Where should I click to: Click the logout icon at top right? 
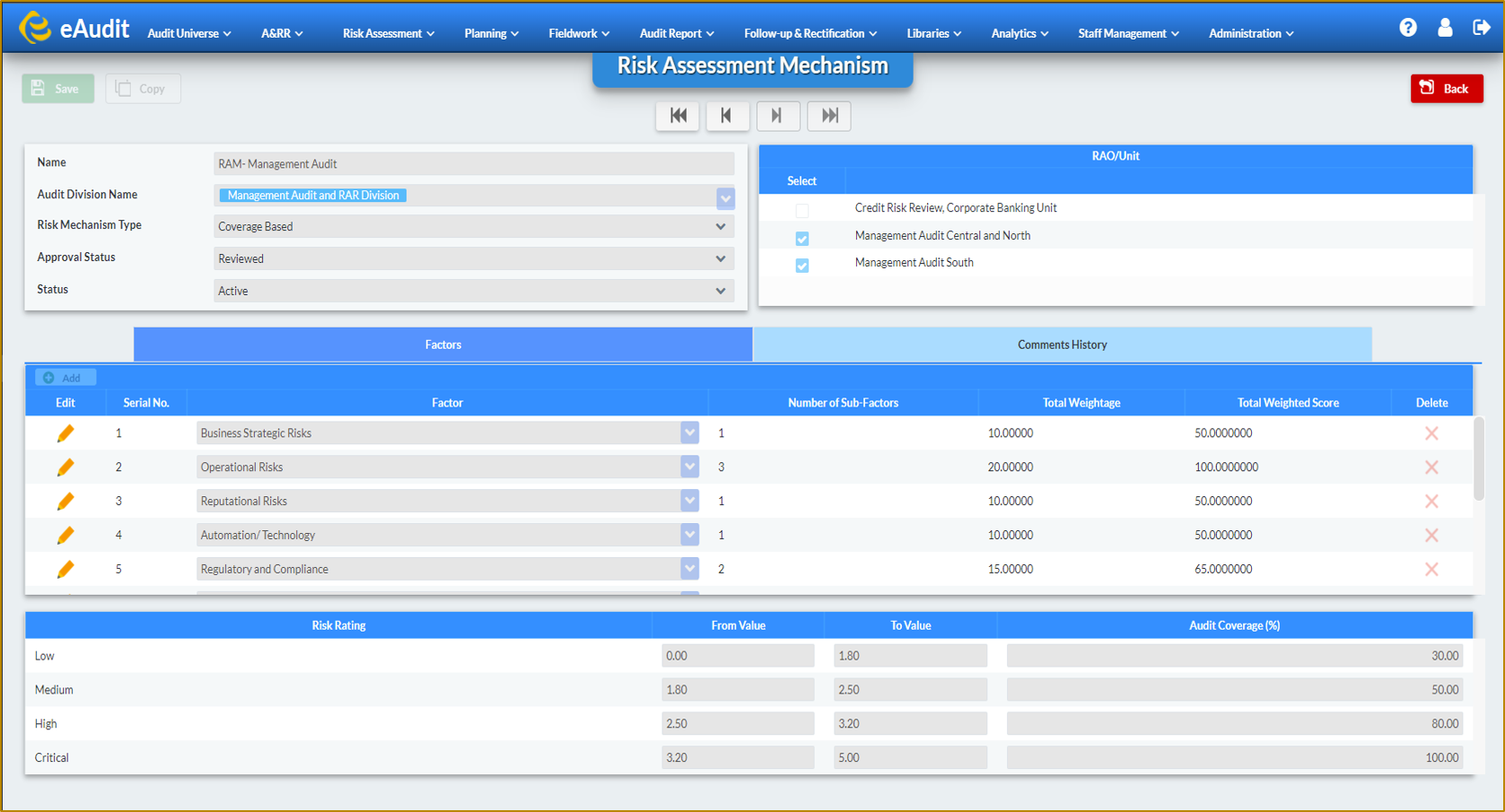pos(1483,27)
